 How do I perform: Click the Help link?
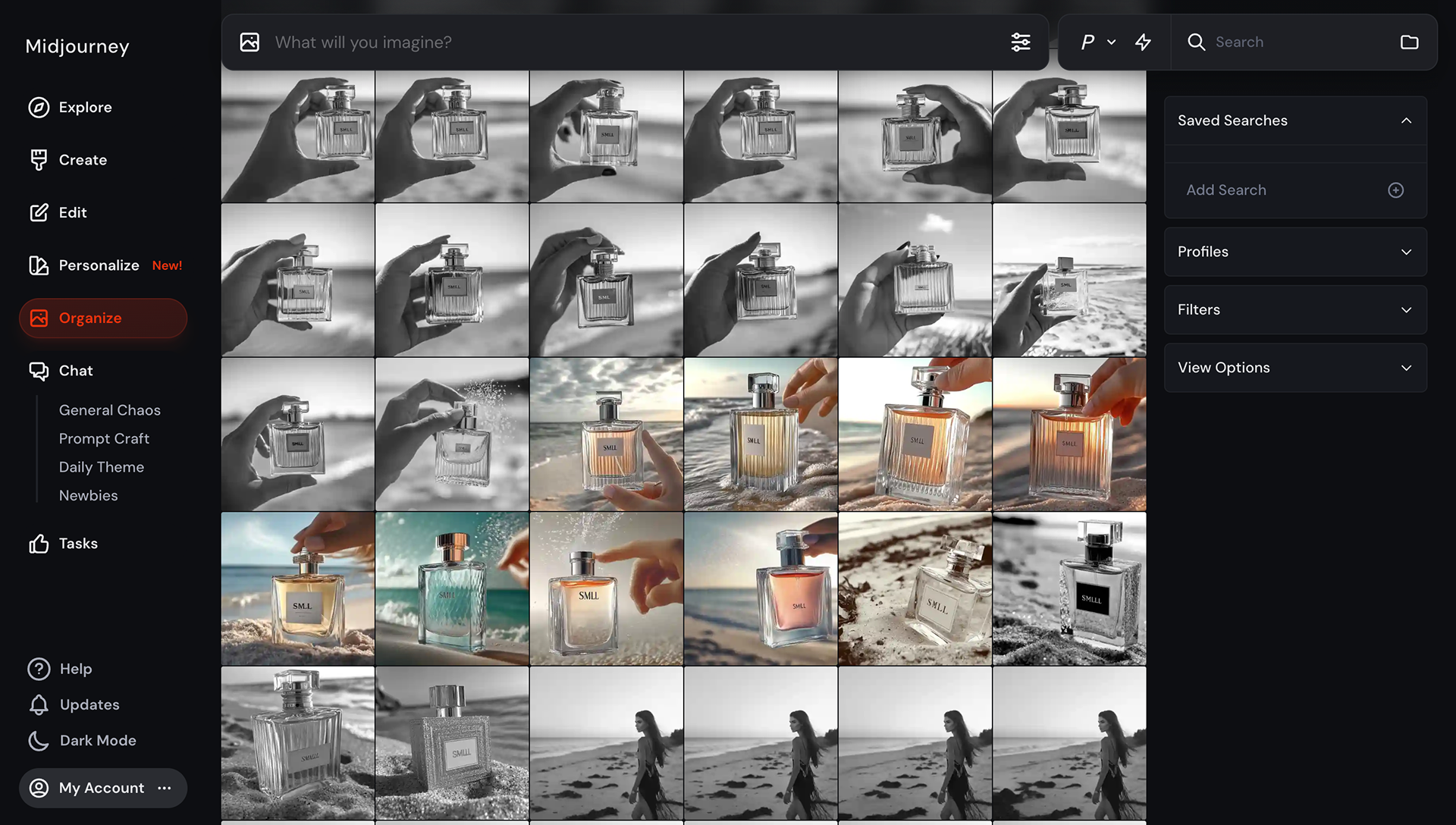pyautogui.click(x=76, y=669)
